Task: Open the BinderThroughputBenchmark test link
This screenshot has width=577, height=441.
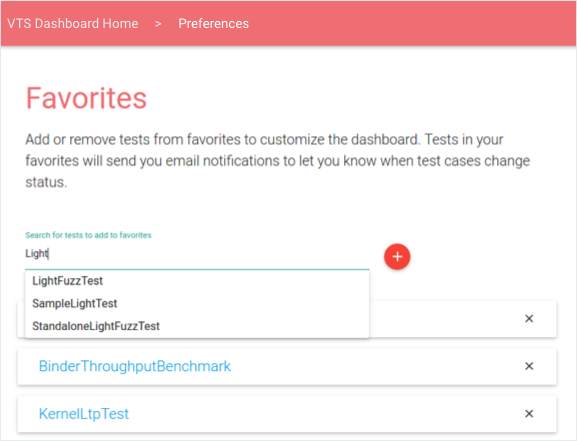Action: 135,366
